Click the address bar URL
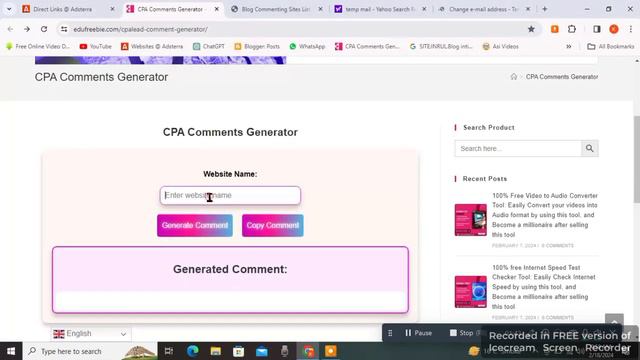This screenshot has height=360, width=640. pyautogui.click(x=140, y=29)
